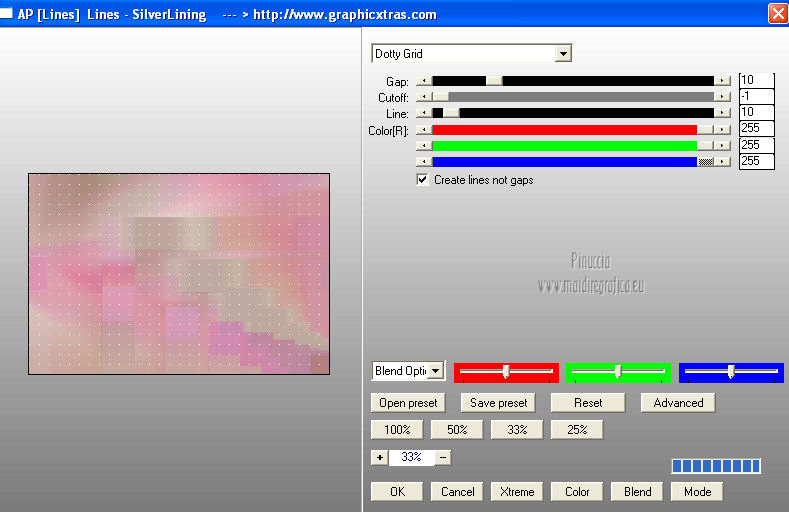Click the plus zoom in button
Image resolution: width=789 pixels, height=512 pixels.
[x=379, y=458]
